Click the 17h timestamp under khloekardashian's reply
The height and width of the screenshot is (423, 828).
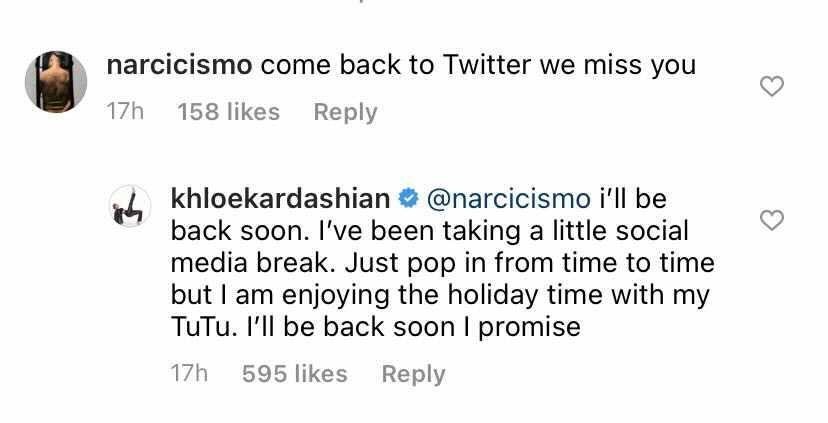tap(190, 374)
